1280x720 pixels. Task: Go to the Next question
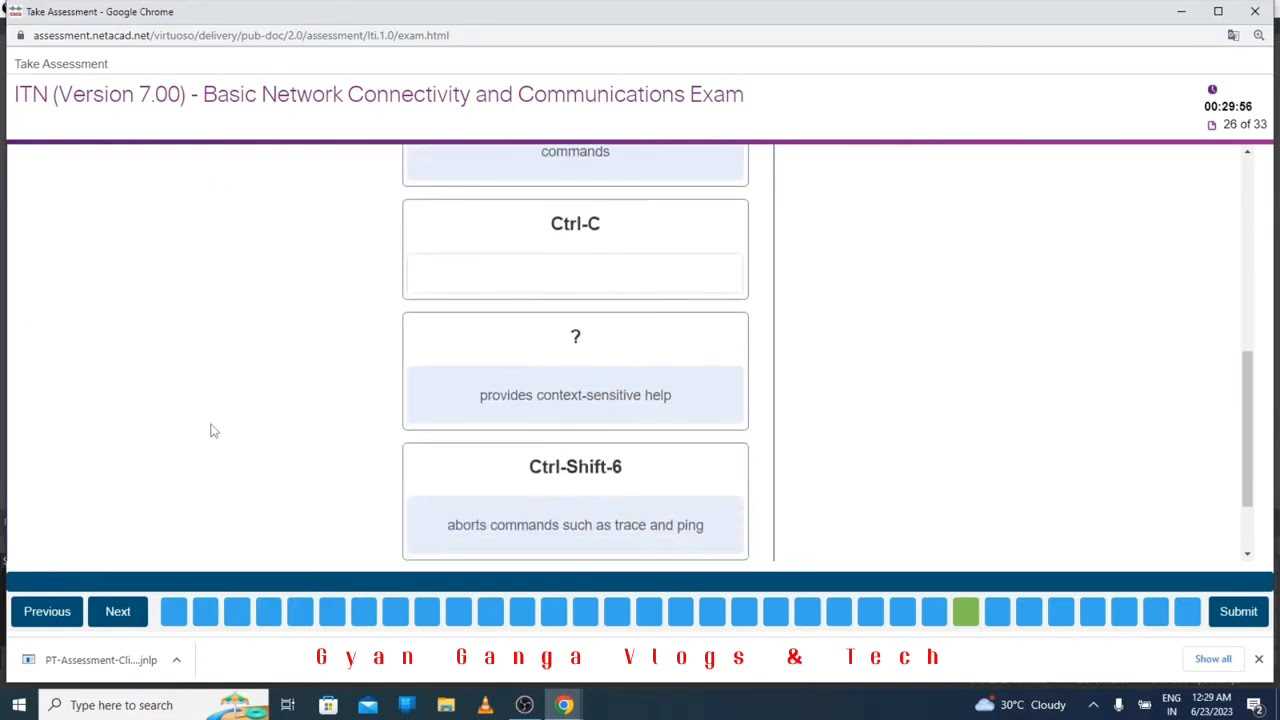tap(118, 611)
